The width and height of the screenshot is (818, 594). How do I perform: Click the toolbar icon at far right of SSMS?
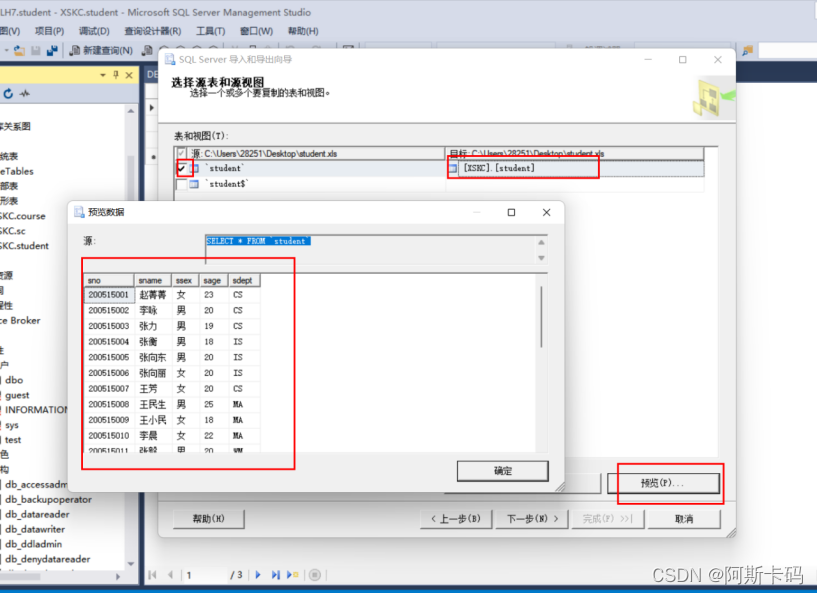point(748,51)
